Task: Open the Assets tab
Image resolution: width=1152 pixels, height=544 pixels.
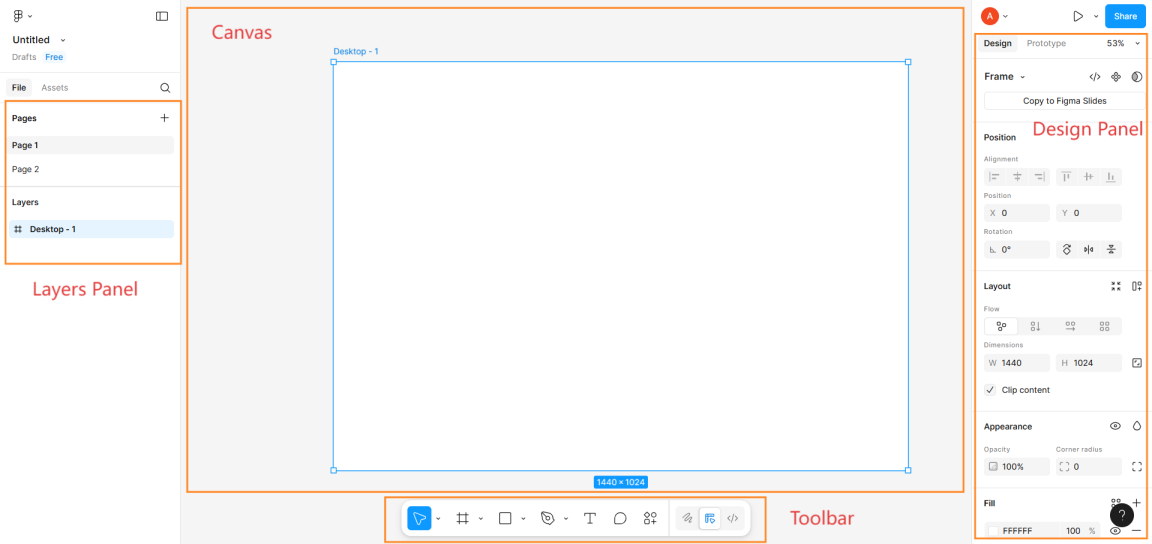Action: (x=55, y=88)
